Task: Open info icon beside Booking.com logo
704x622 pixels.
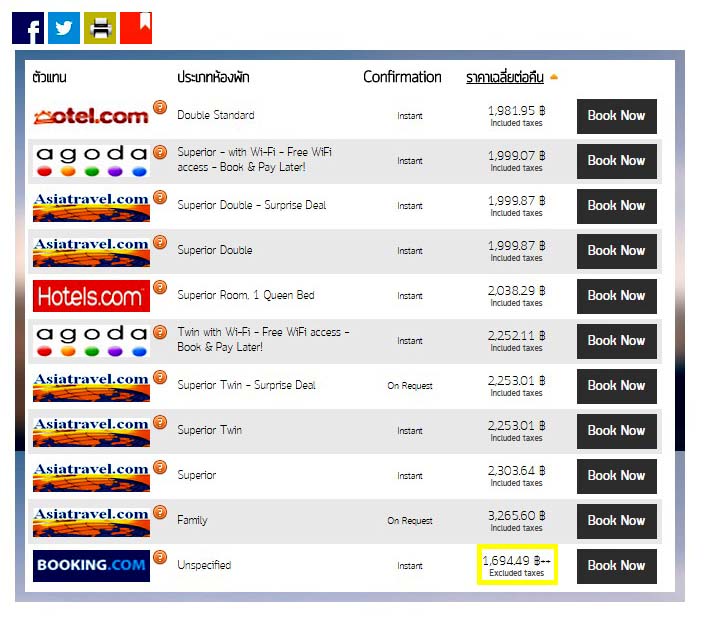Action: 160,557
